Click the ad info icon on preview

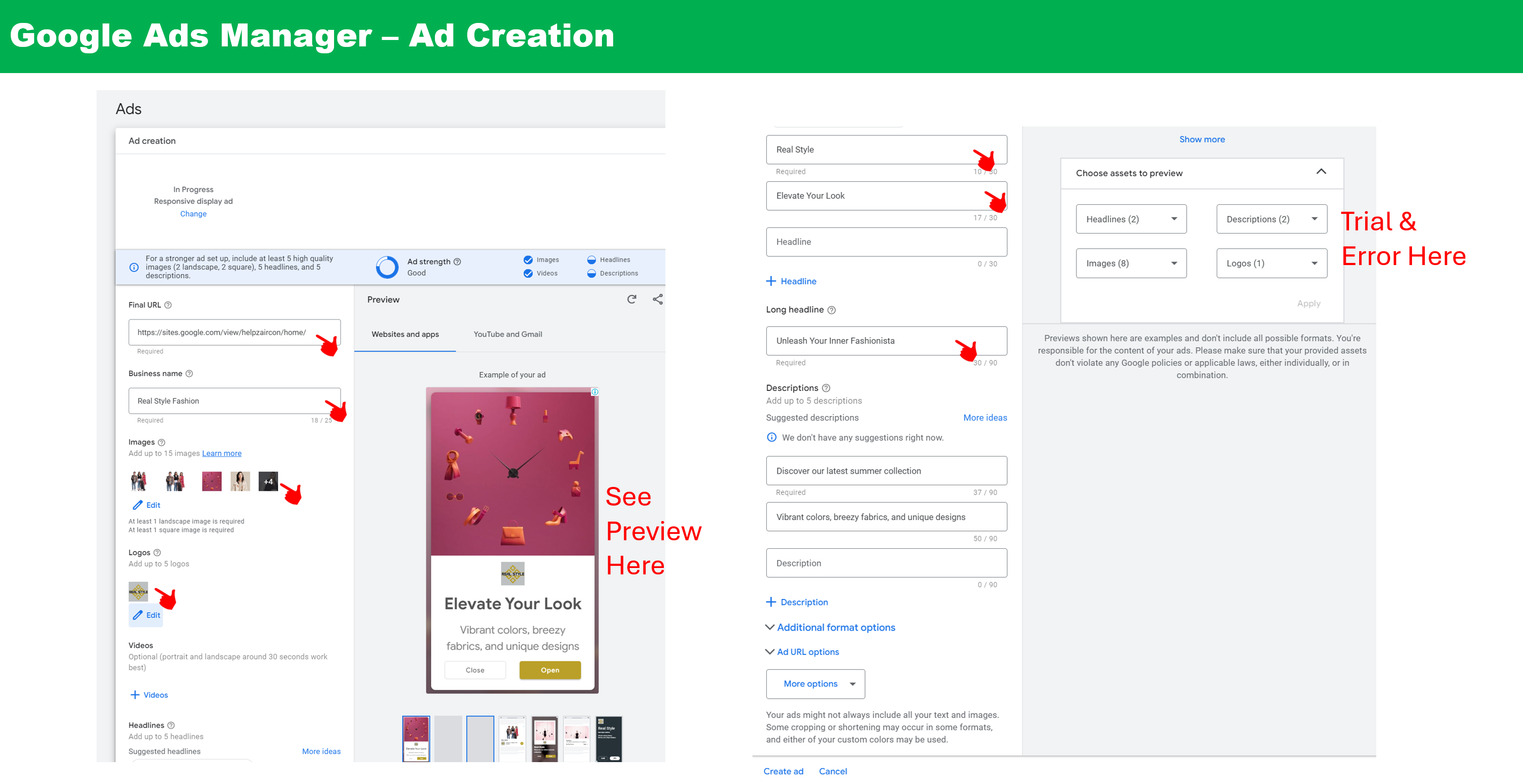click(x=595, y=391)
